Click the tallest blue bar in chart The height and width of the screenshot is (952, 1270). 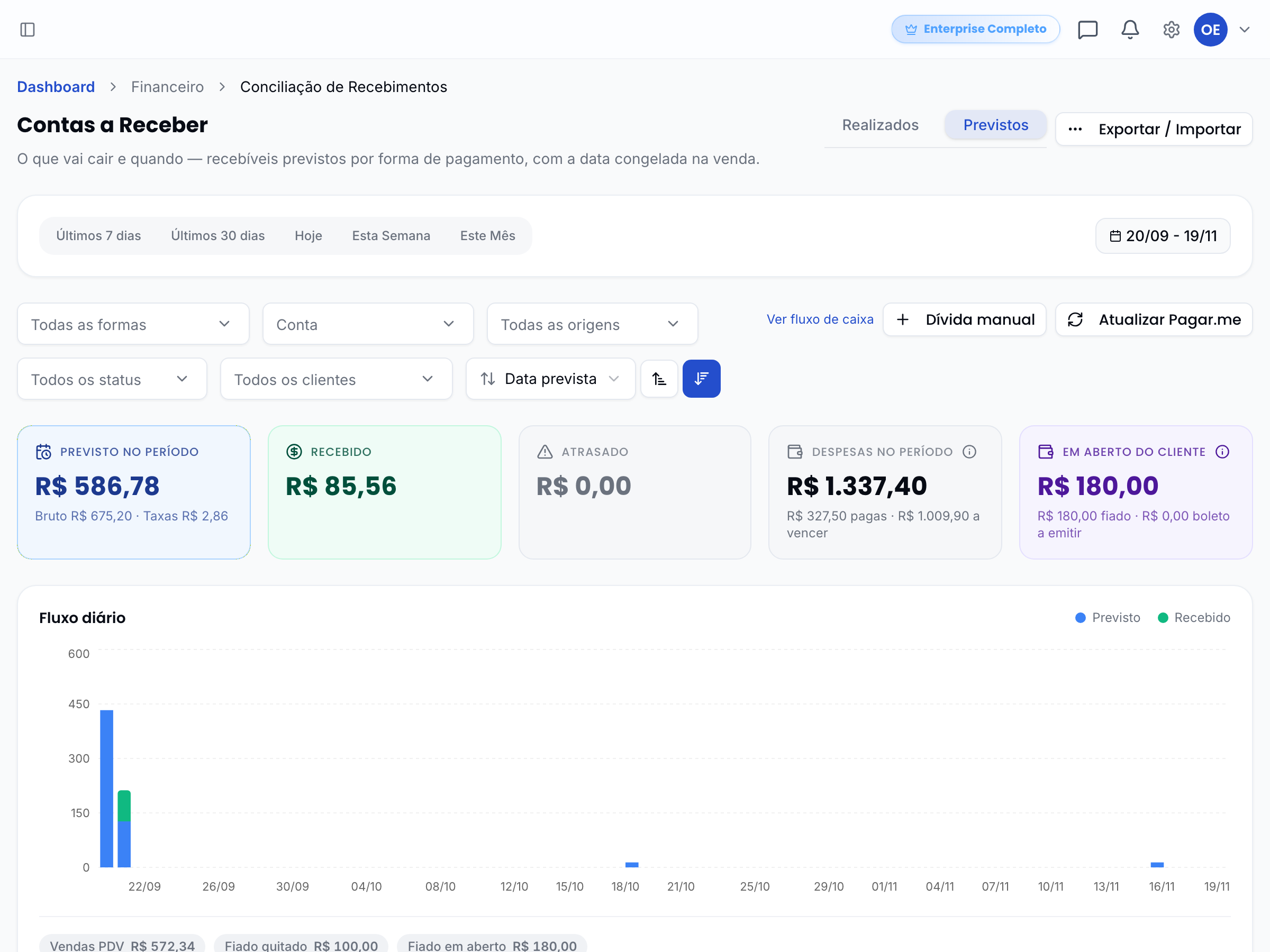[x=106, y=789]
